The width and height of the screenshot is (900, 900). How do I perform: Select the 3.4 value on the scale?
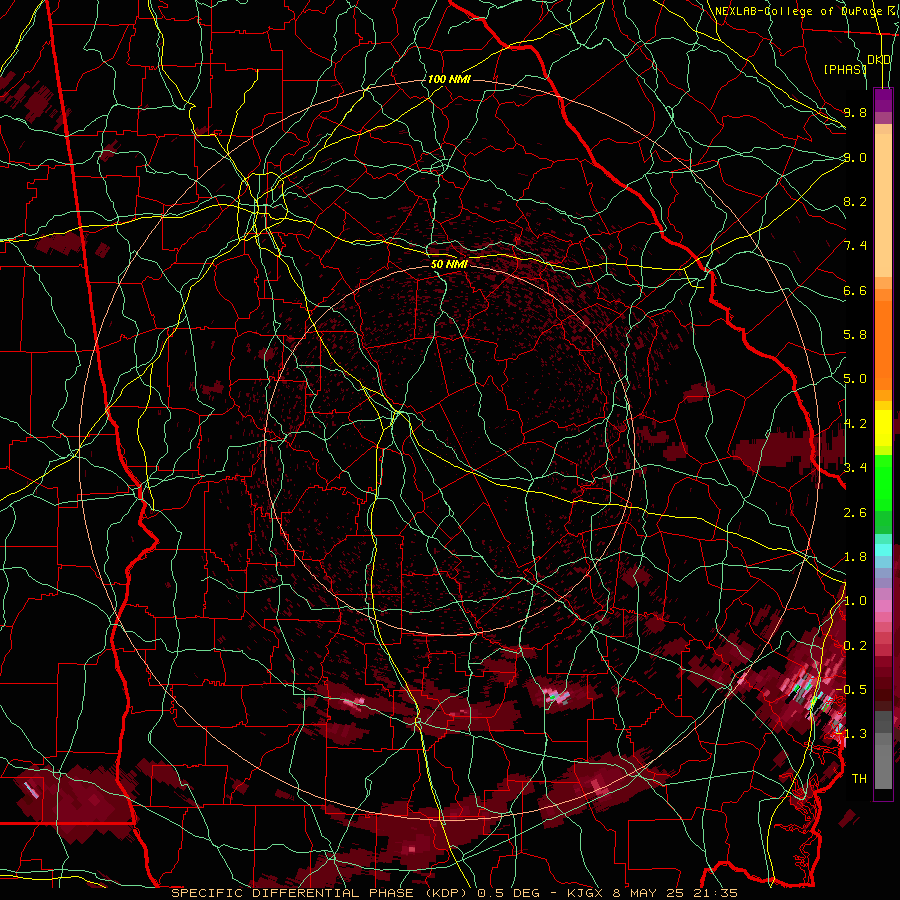click(855, 468)
